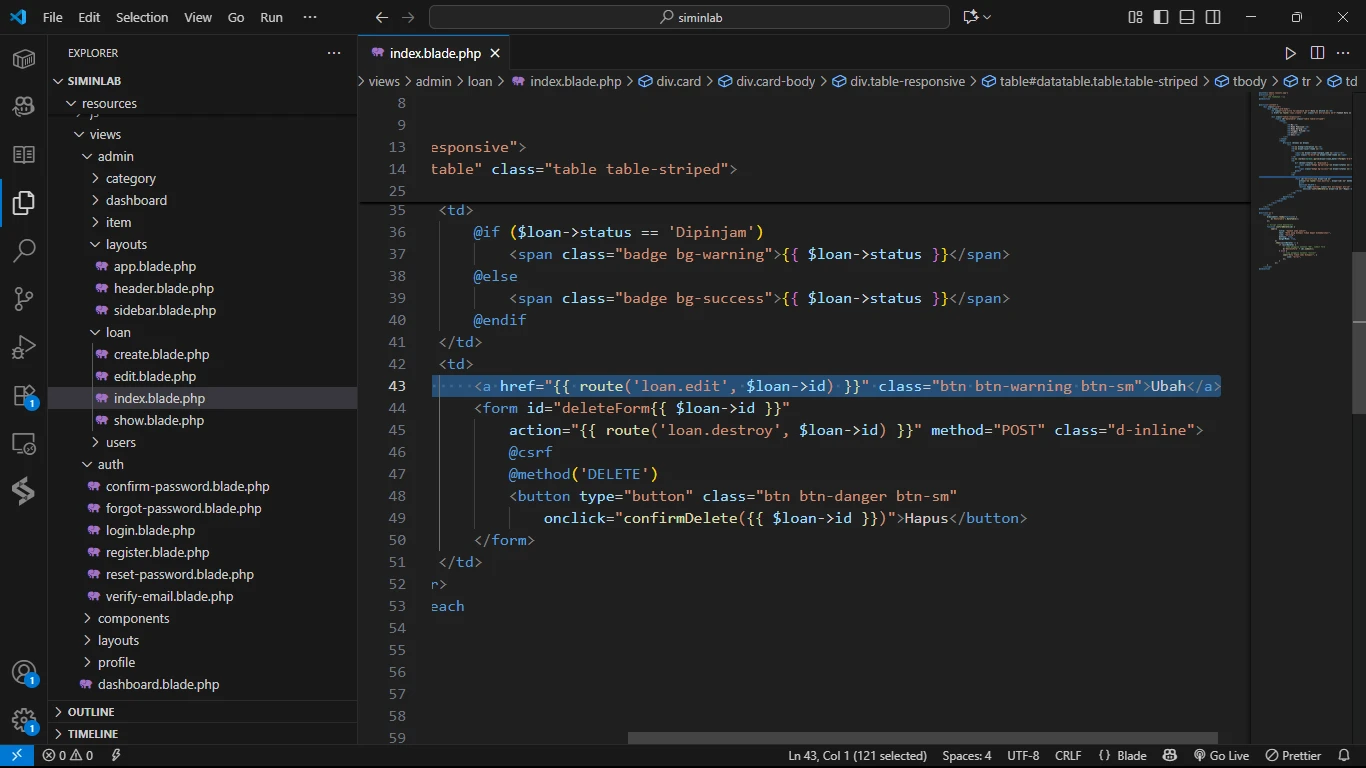Toggle the secondary side bar layout button
Image resolution: width=1366 pixels, height=768 pixels.
pyautogui.click(x=1213, y=17)
